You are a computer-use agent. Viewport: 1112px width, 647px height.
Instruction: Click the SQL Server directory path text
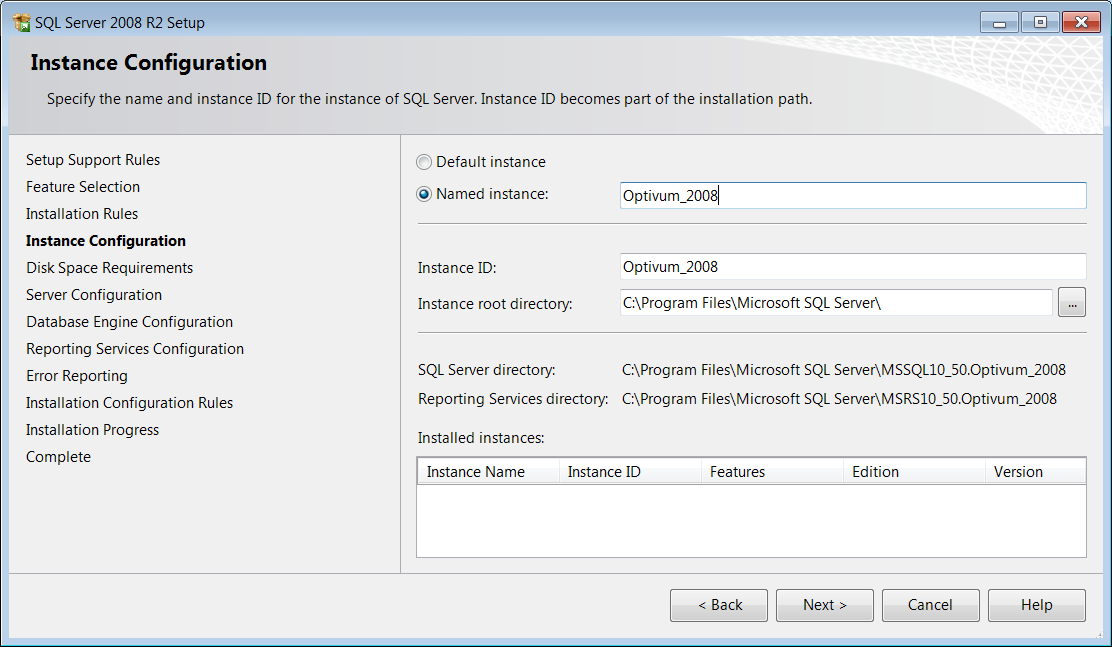tap(844, 370)
